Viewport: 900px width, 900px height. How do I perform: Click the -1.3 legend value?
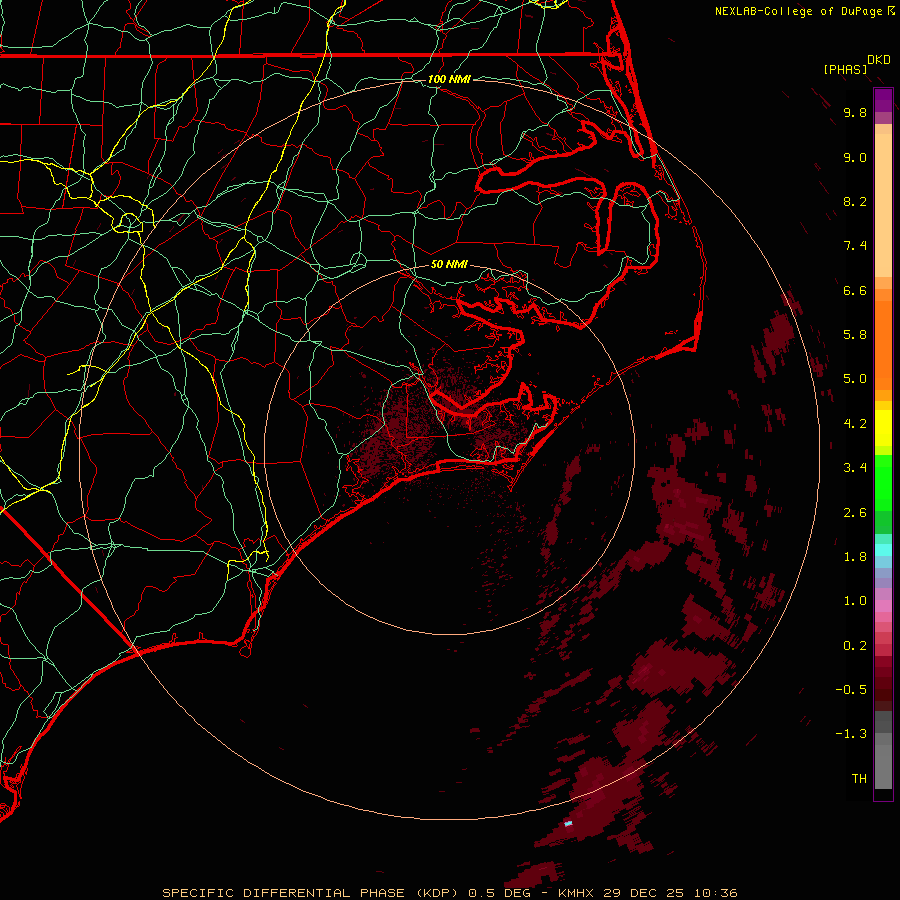click(x=851, y=734)
